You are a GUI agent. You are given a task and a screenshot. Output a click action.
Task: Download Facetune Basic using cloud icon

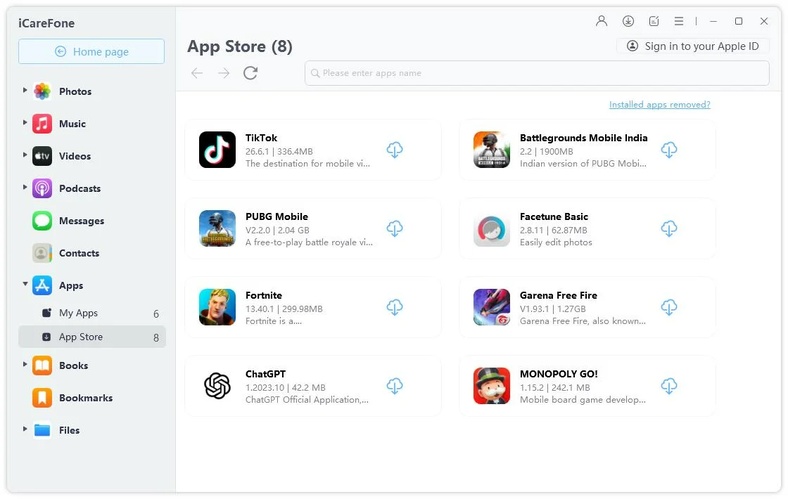pyautogui.click(x=669, y=229)
